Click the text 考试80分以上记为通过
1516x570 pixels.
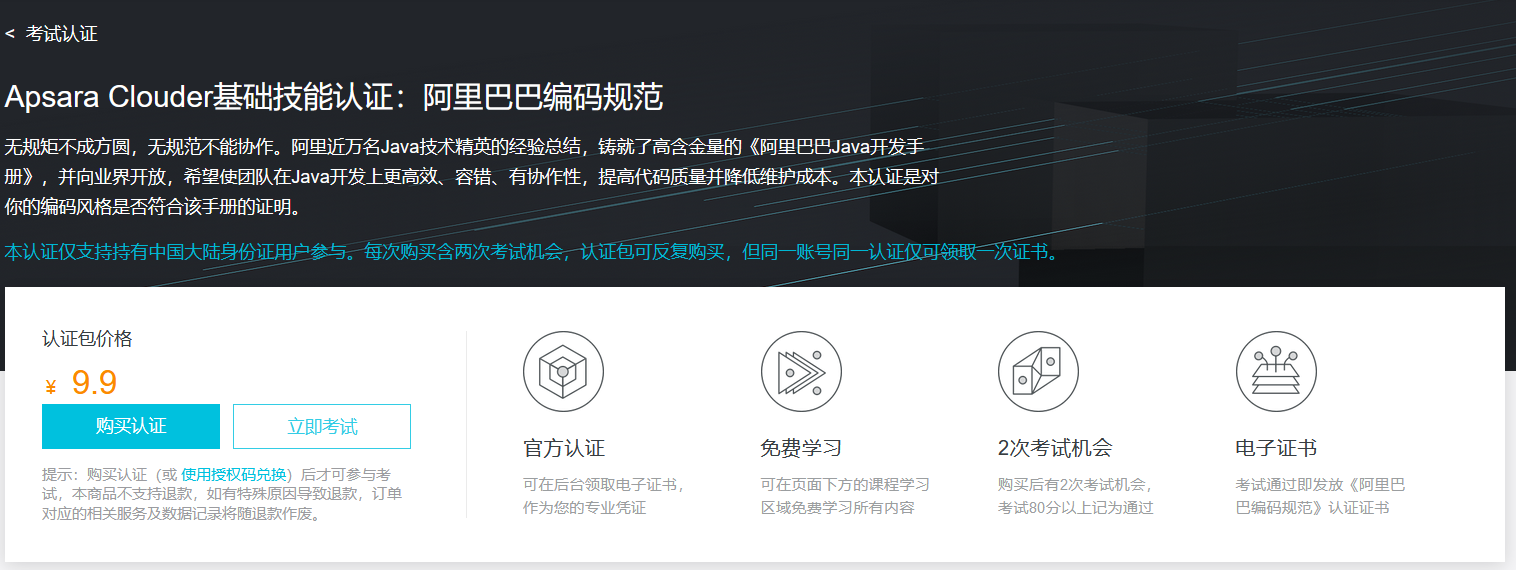click(1075, 507)
